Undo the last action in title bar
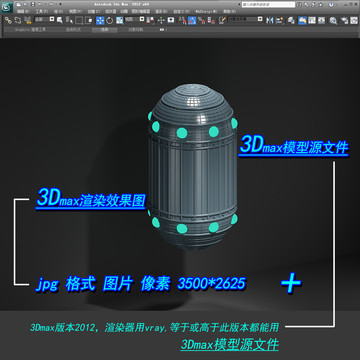This screenshot has width=360, height=360. 39,4
